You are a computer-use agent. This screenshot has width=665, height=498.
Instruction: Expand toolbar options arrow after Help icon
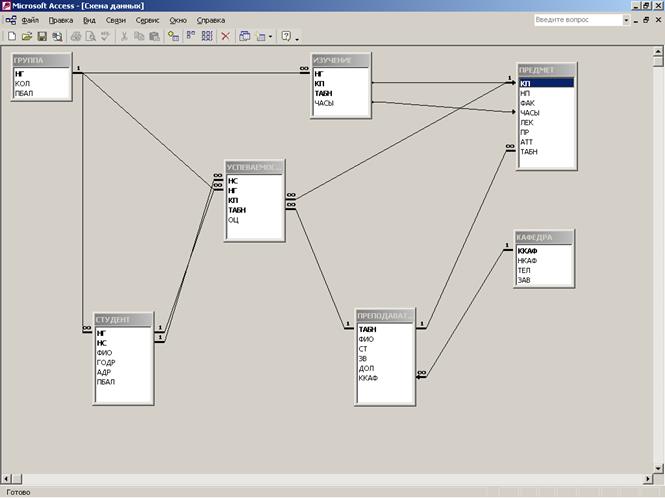tap(298, 37)
